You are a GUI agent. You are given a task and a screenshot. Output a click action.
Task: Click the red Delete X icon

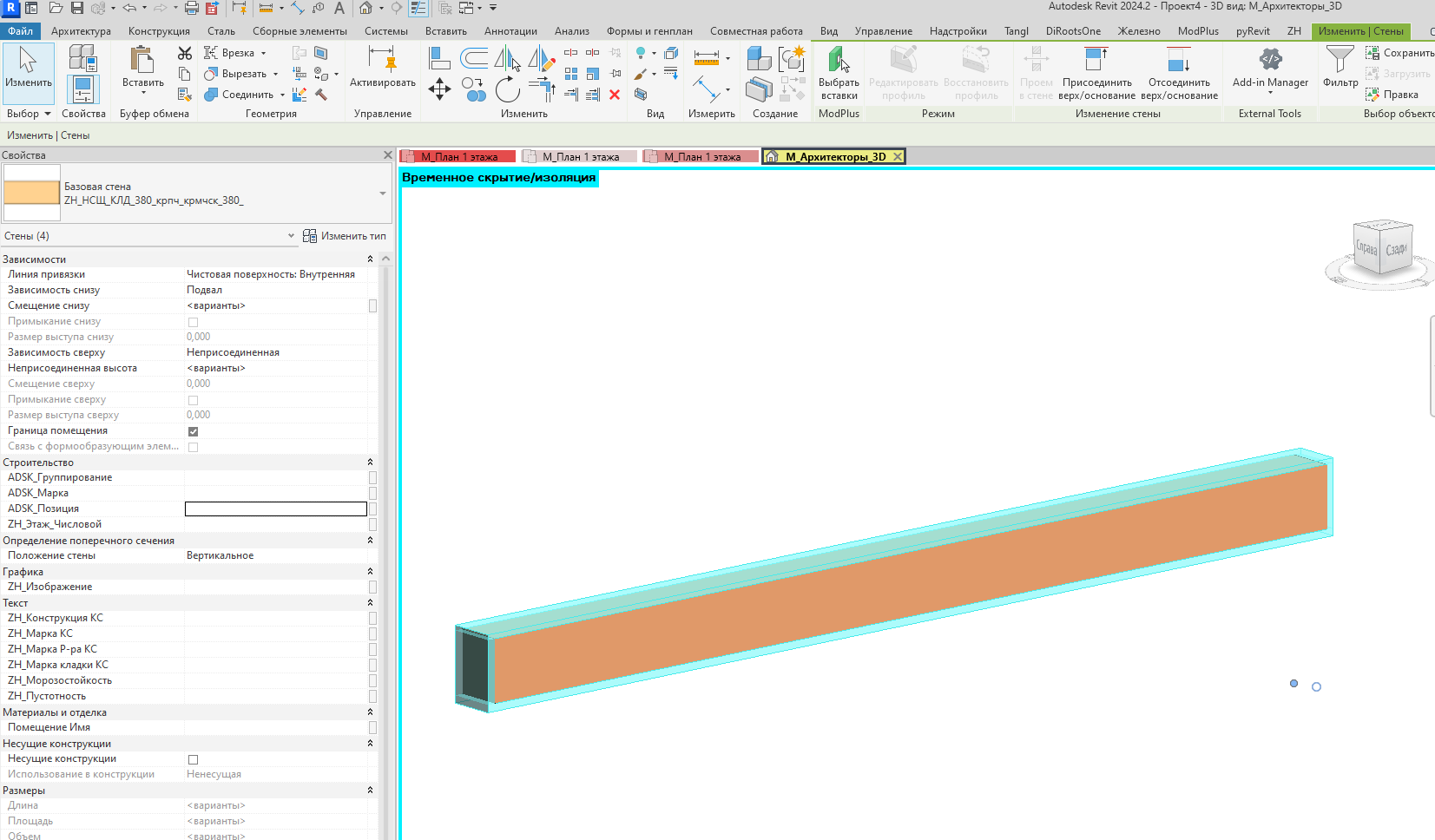[615, 95]
